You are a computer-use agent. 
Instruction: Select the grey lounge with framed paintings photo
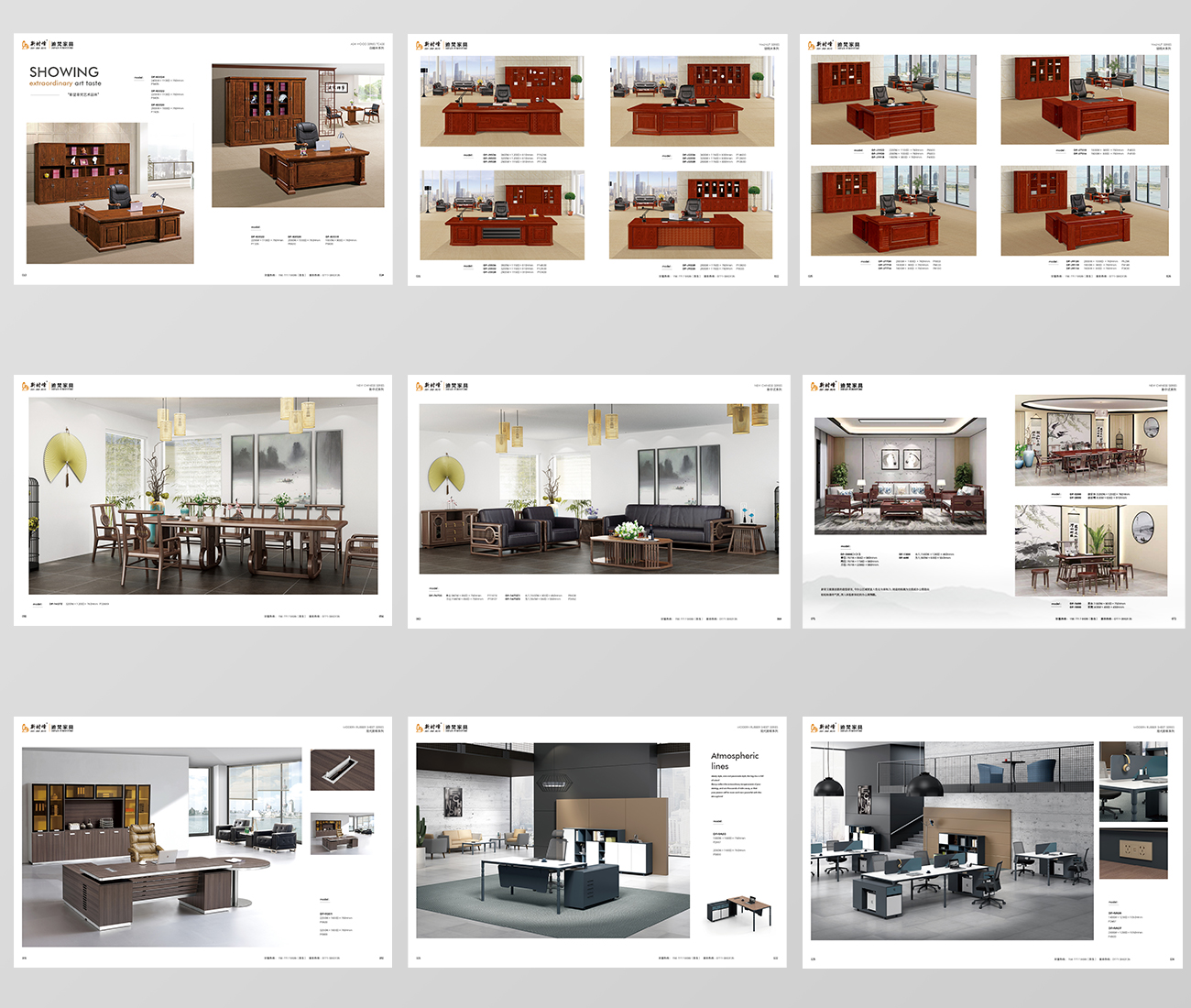[901, 476]
